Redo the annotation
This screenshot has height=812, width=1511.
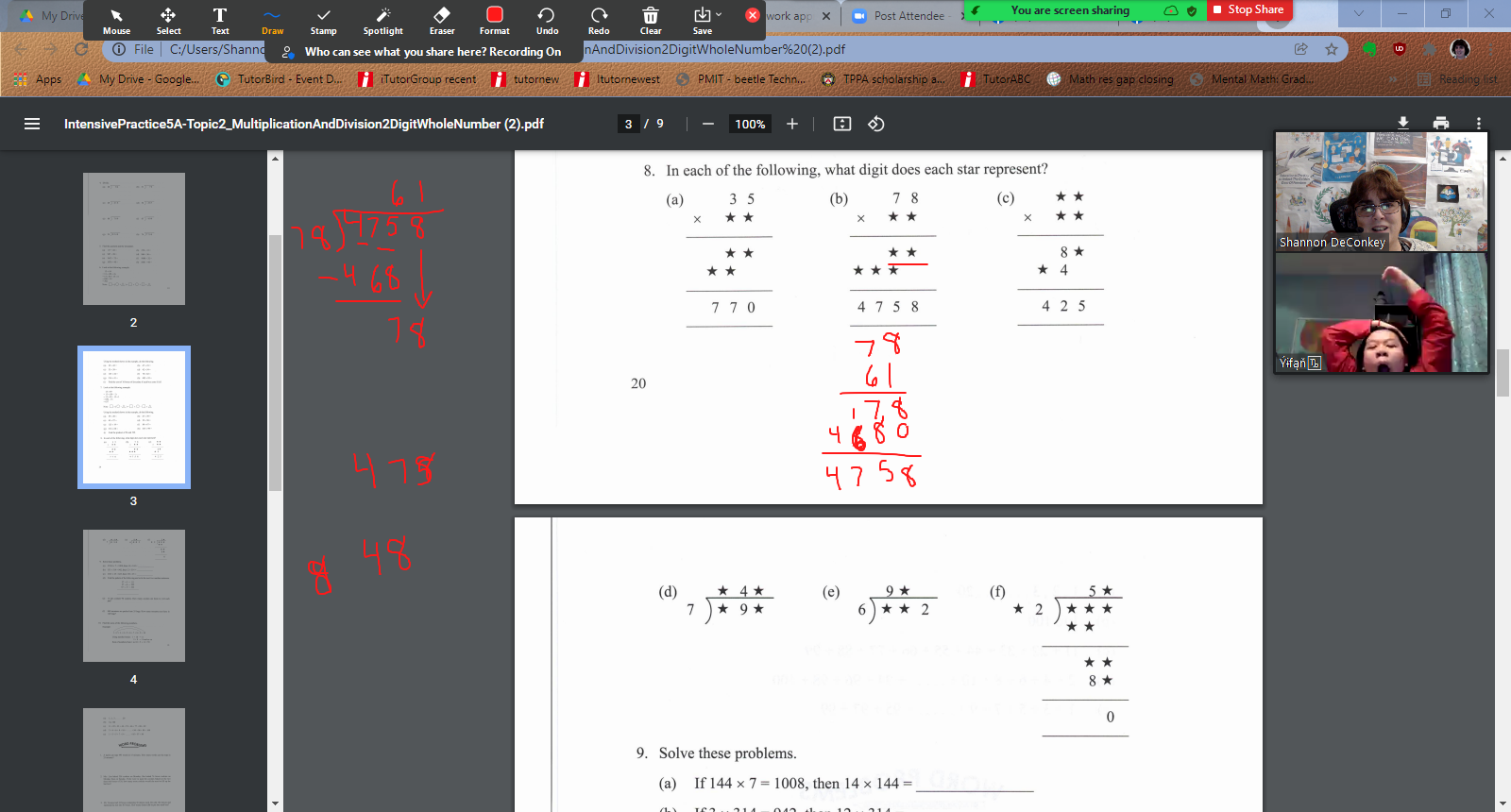pyautogui.click(x=599, y=20)
